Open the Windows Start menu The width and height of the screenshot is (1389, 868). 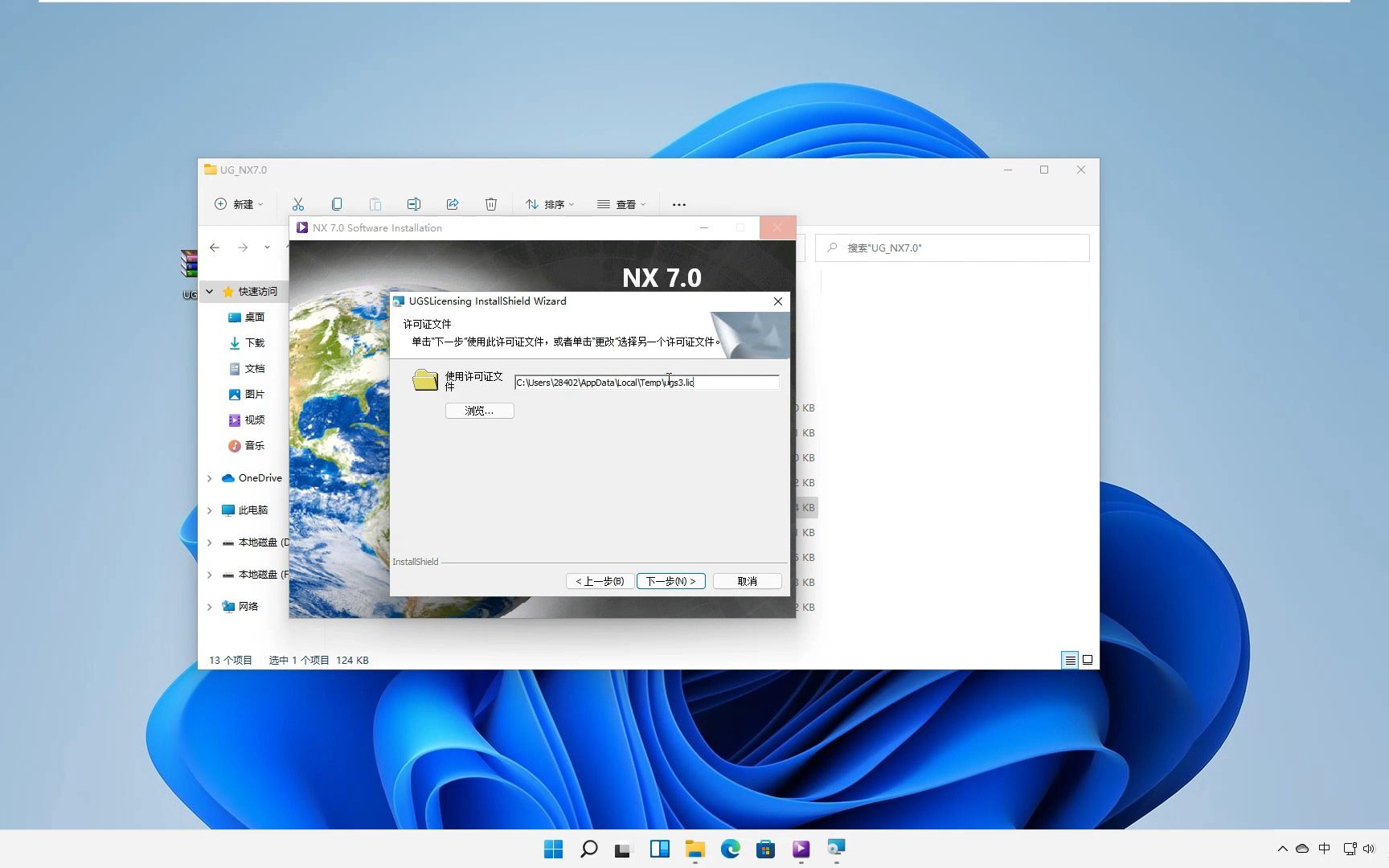(x=554, y=849)
